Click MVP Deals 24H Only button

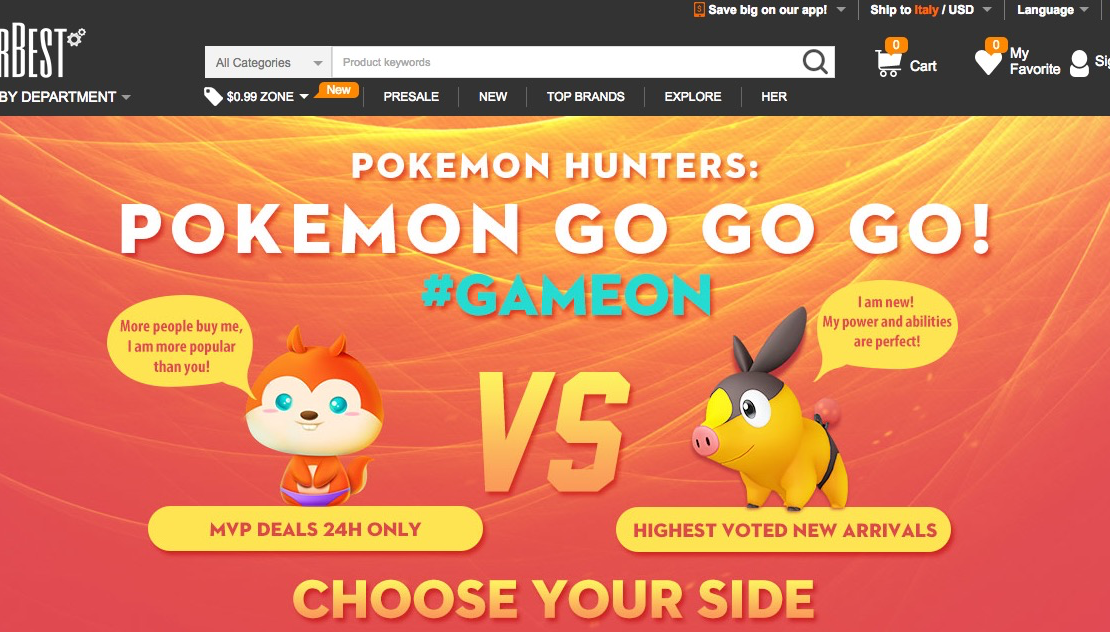315,529
